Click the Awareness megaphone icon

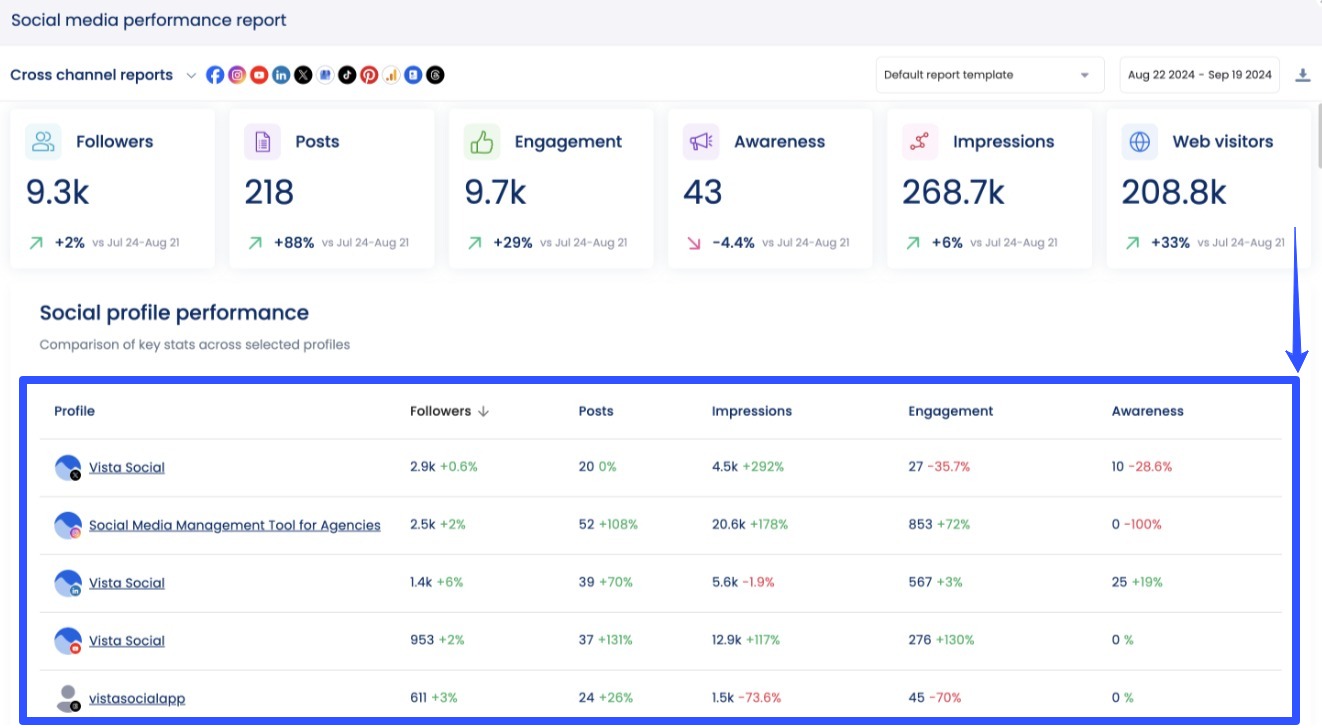pos(700,141)
